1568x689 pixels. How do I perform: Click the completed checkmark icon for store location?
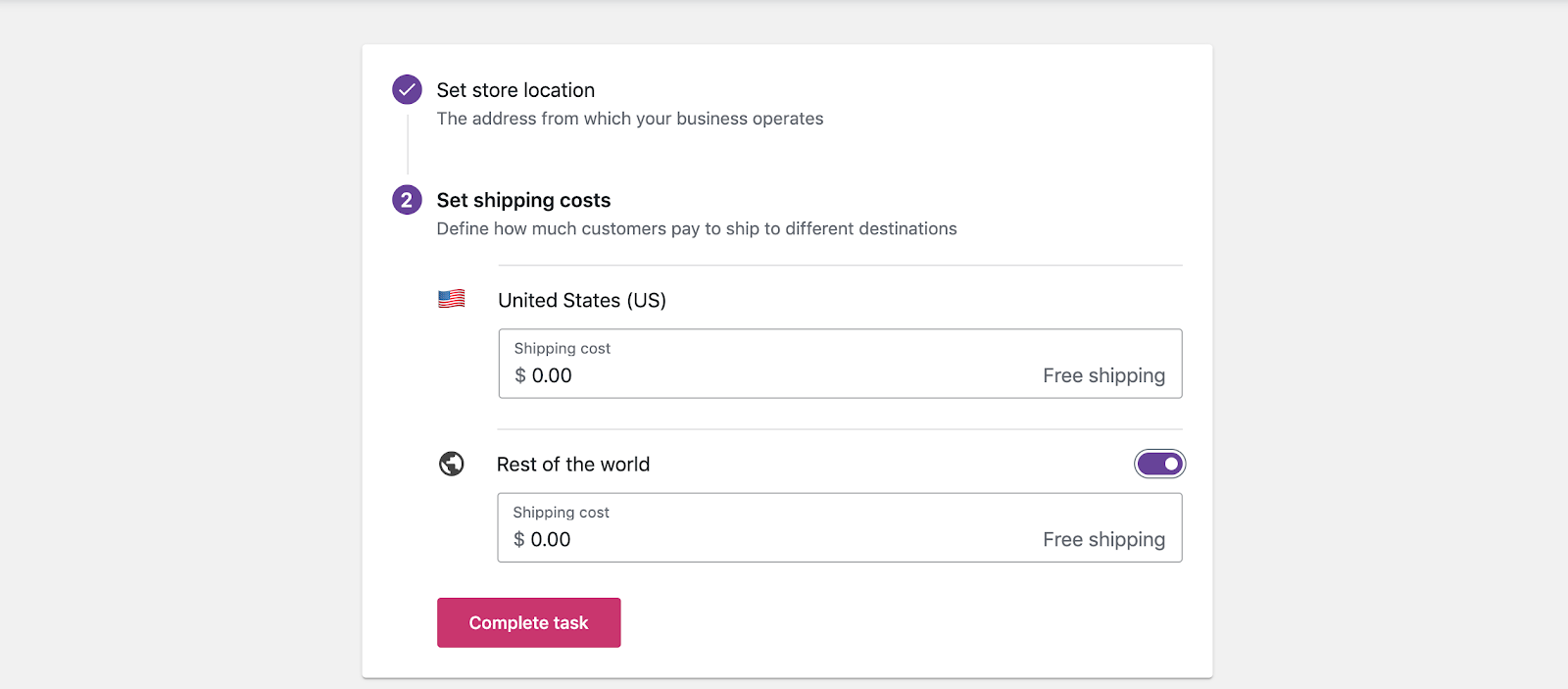407,89
